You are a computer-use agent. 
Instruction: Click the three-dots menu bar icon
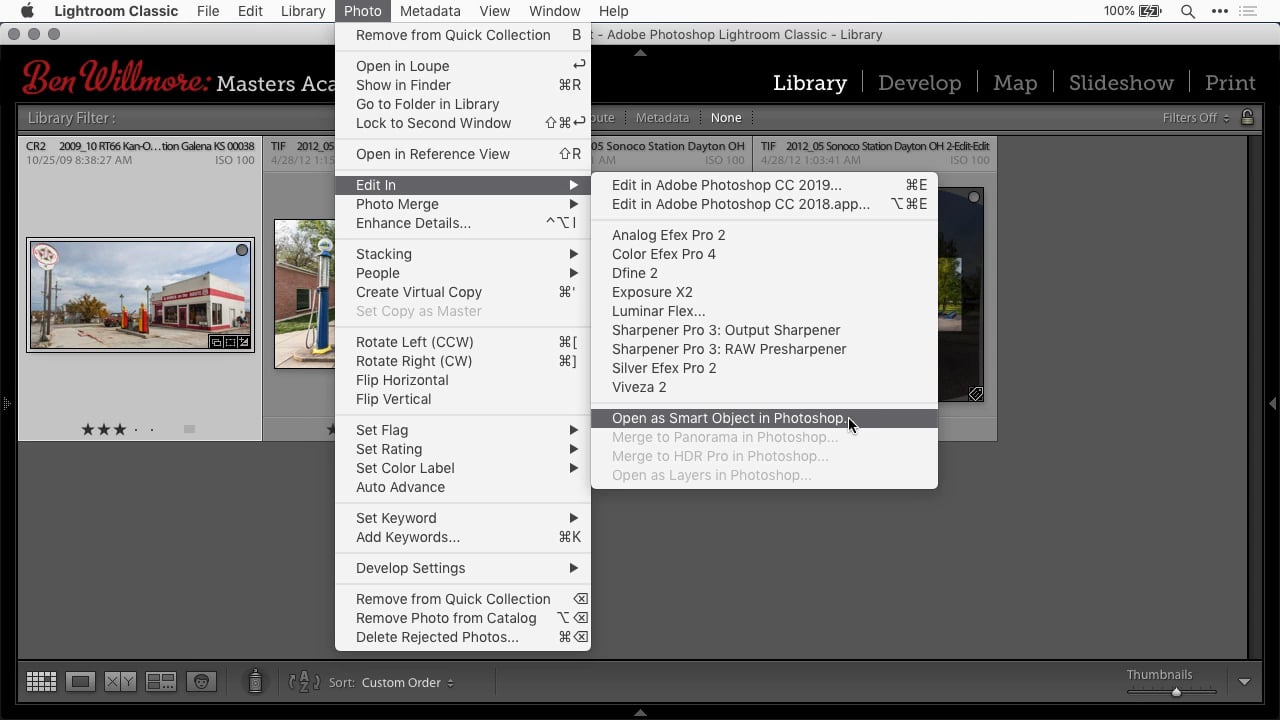[1220, 11]
